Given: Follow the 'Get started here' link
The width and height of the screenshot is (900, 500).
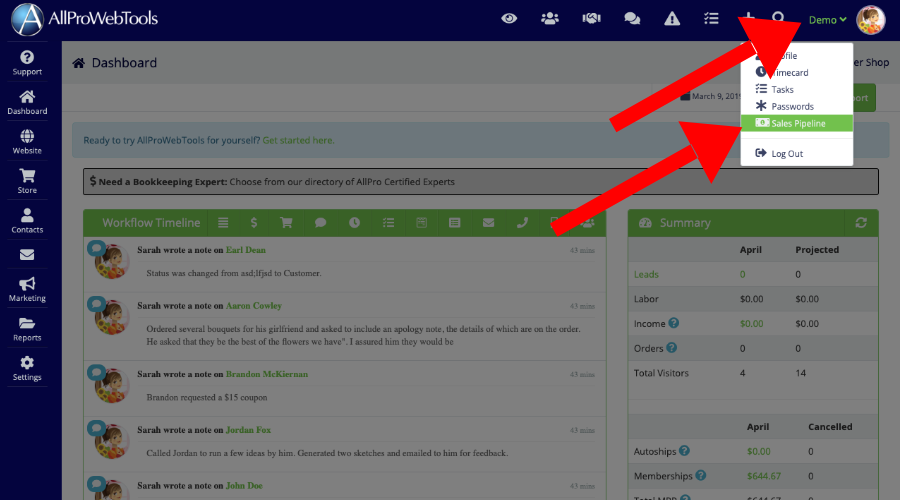Looking at the screenshot, I should (298, 140).
